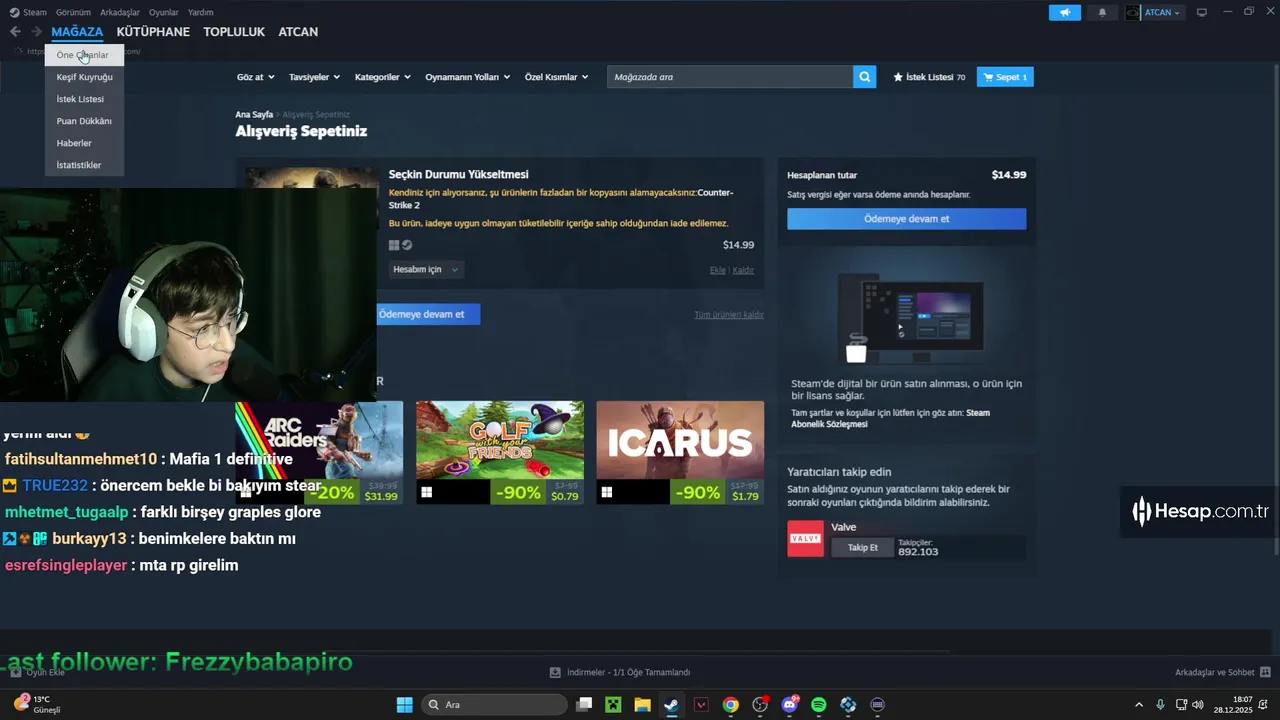Screen dimensions: 1280x720
Task: Click Takip Et to follow Valve
Action: pyautogui.click(x=862, y=548)
